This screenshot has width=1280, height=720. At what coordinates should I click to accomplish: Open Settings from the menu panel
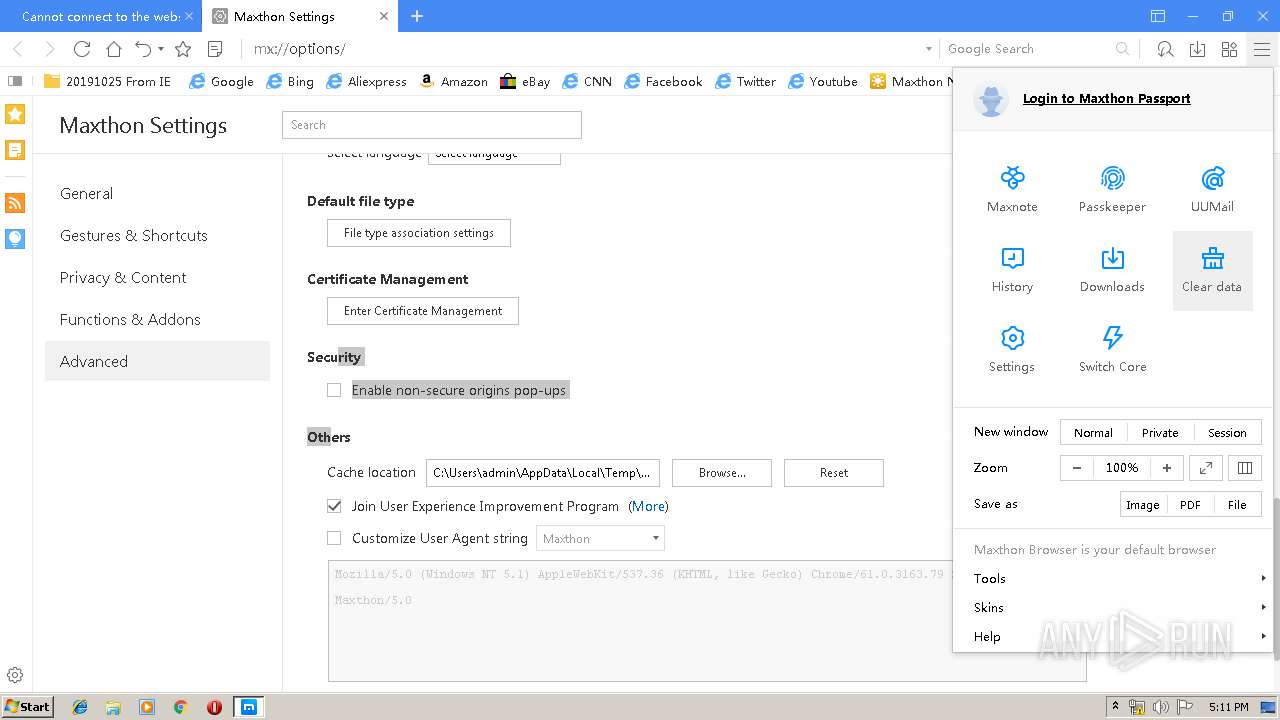pyautogui.click(x=1012, y=350)
